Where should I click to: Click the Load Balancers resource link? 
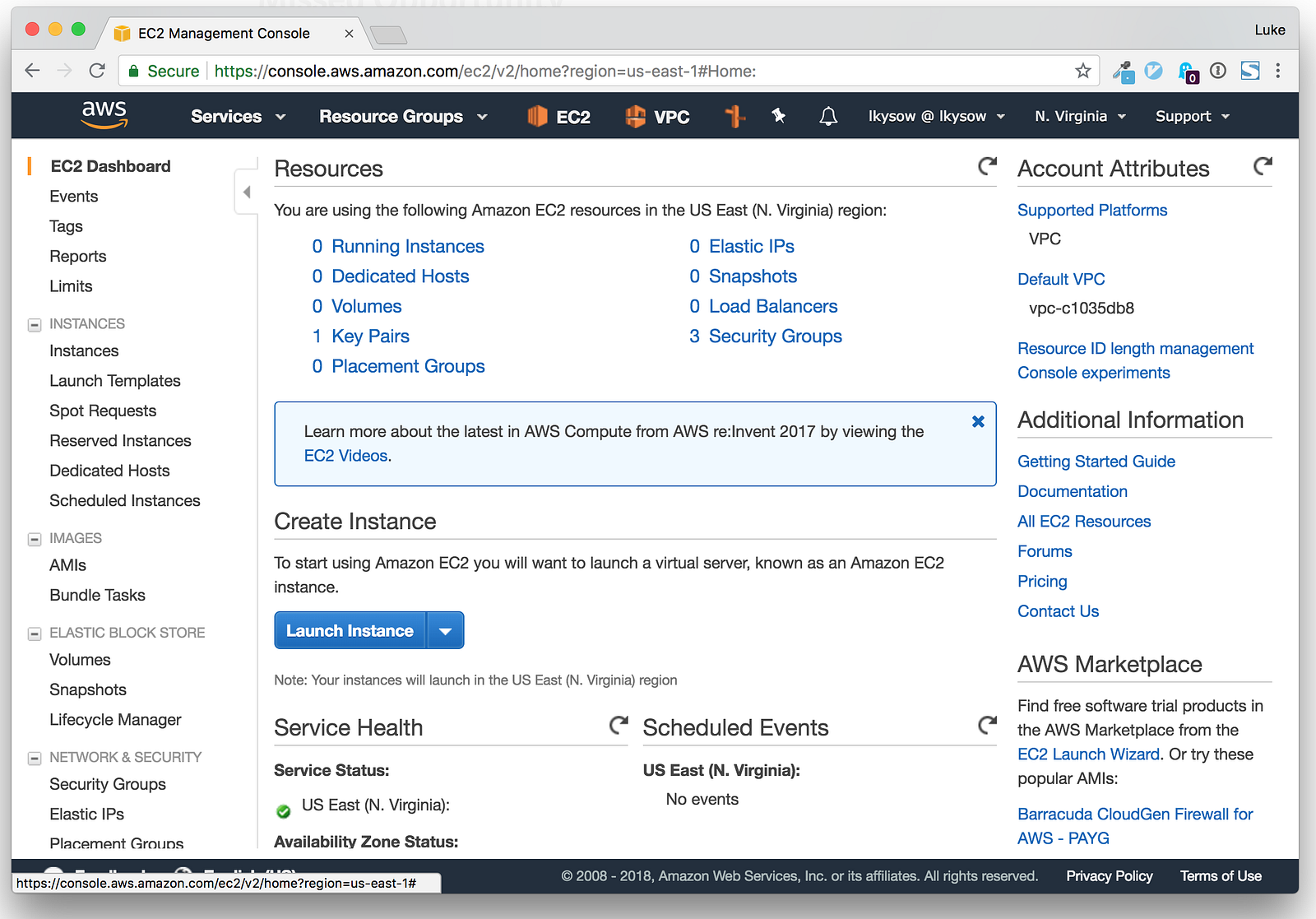(773, 306)
